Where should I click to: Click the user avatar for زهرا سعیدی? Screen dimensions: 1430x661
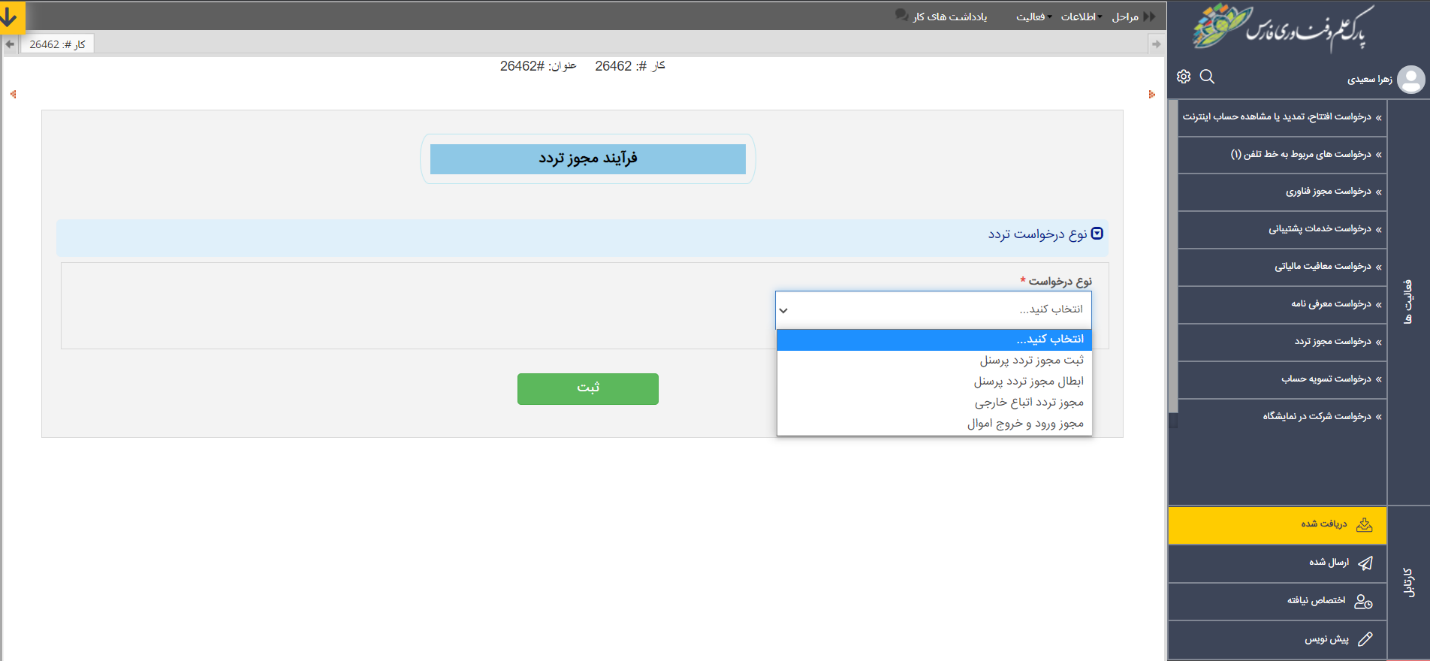click(1410, 79)
